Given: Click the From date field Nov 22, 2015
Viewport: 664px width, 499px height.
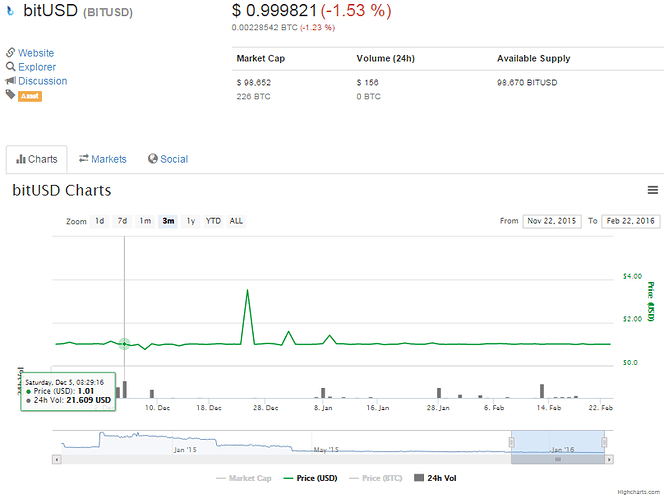Looking at the screenshot, I should pos(552,221).
